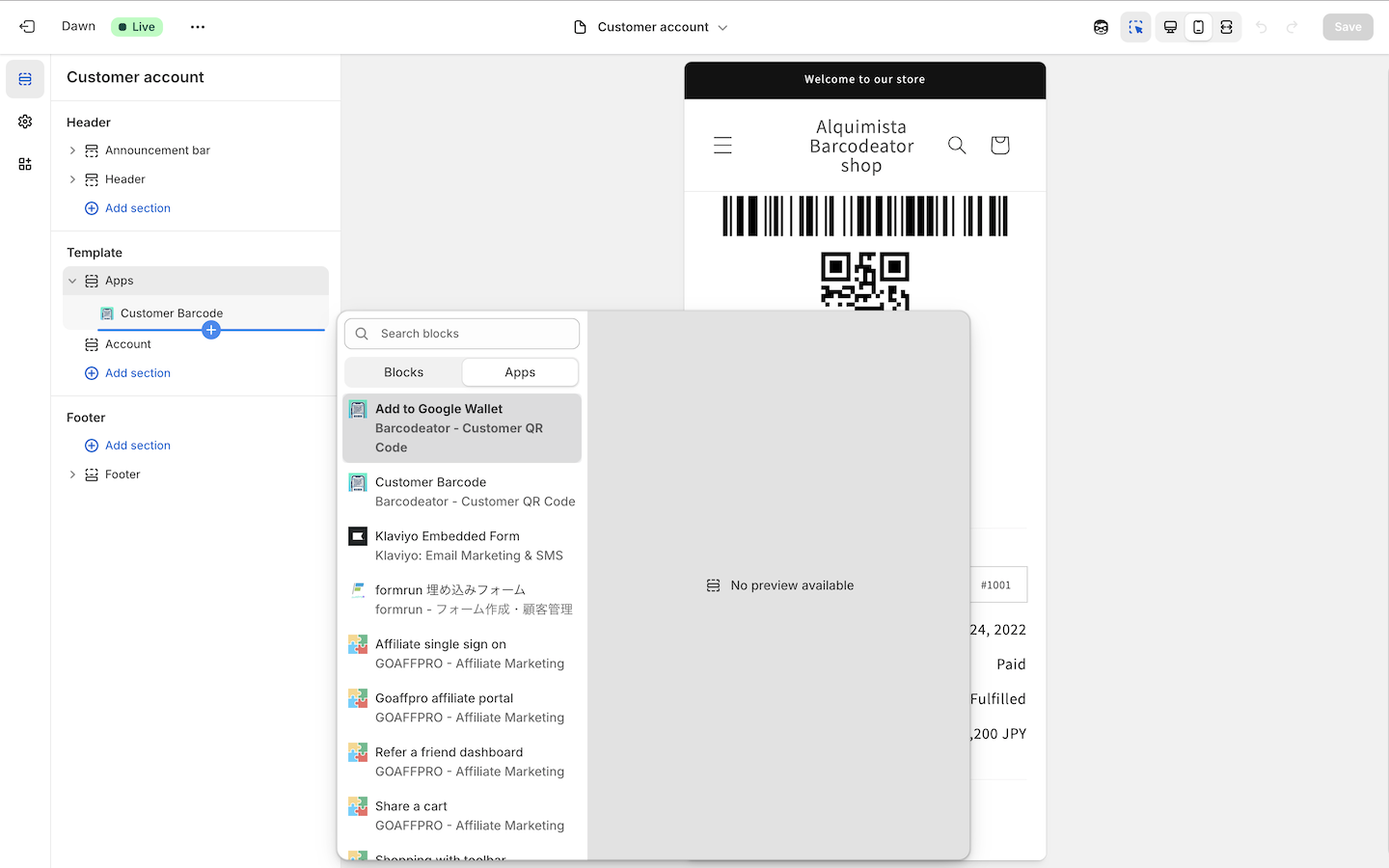Choose Add to Google Wallet block
This screenshot has width=1389, height=868.
462,428
